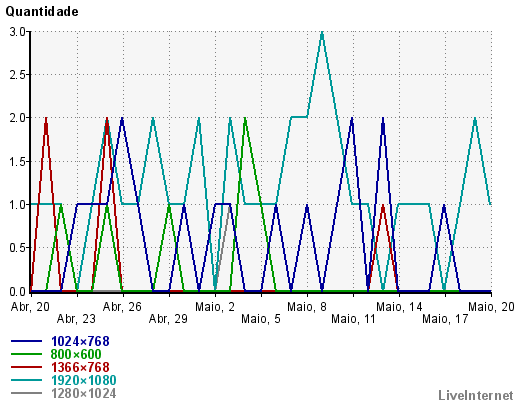
Task: Click the 3.0 y-axis label
Action: [17, 32]
